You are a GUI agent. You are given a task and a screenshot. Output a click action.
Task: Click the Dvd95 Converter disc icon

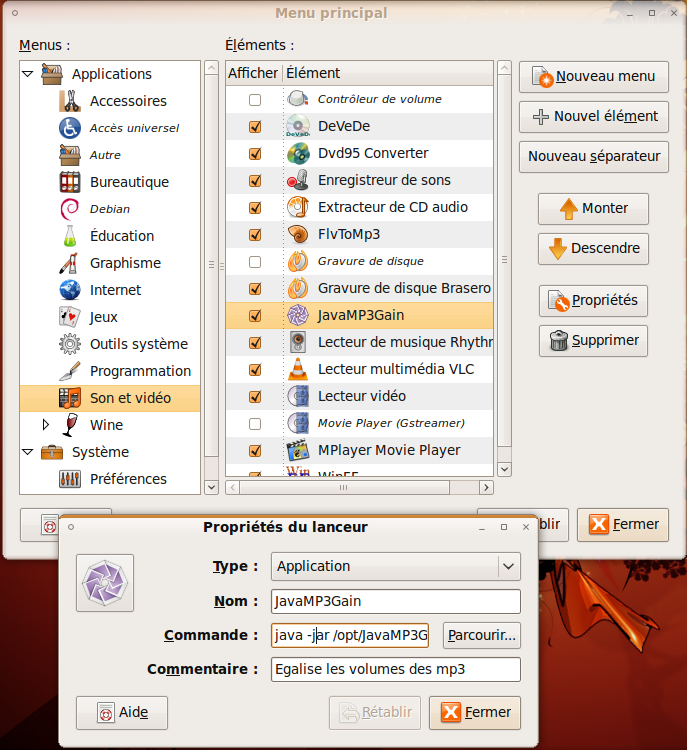pyautogui.click(x=298, y=153)
